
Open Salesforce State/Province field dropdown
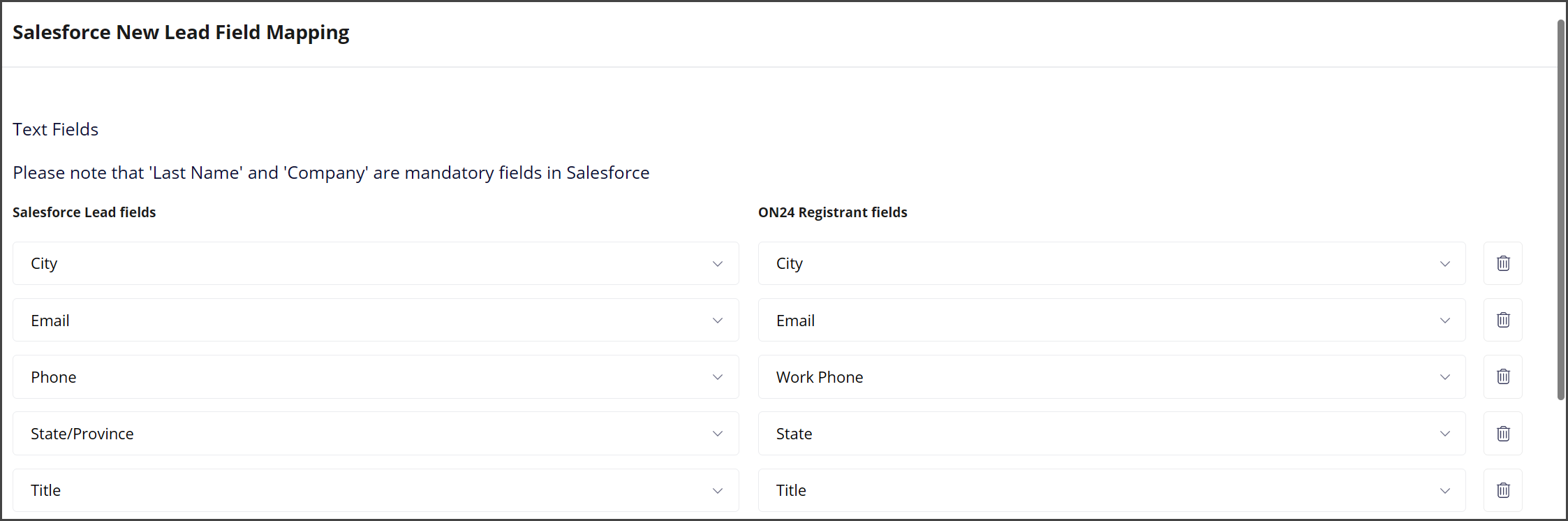(x=376, y=434)
